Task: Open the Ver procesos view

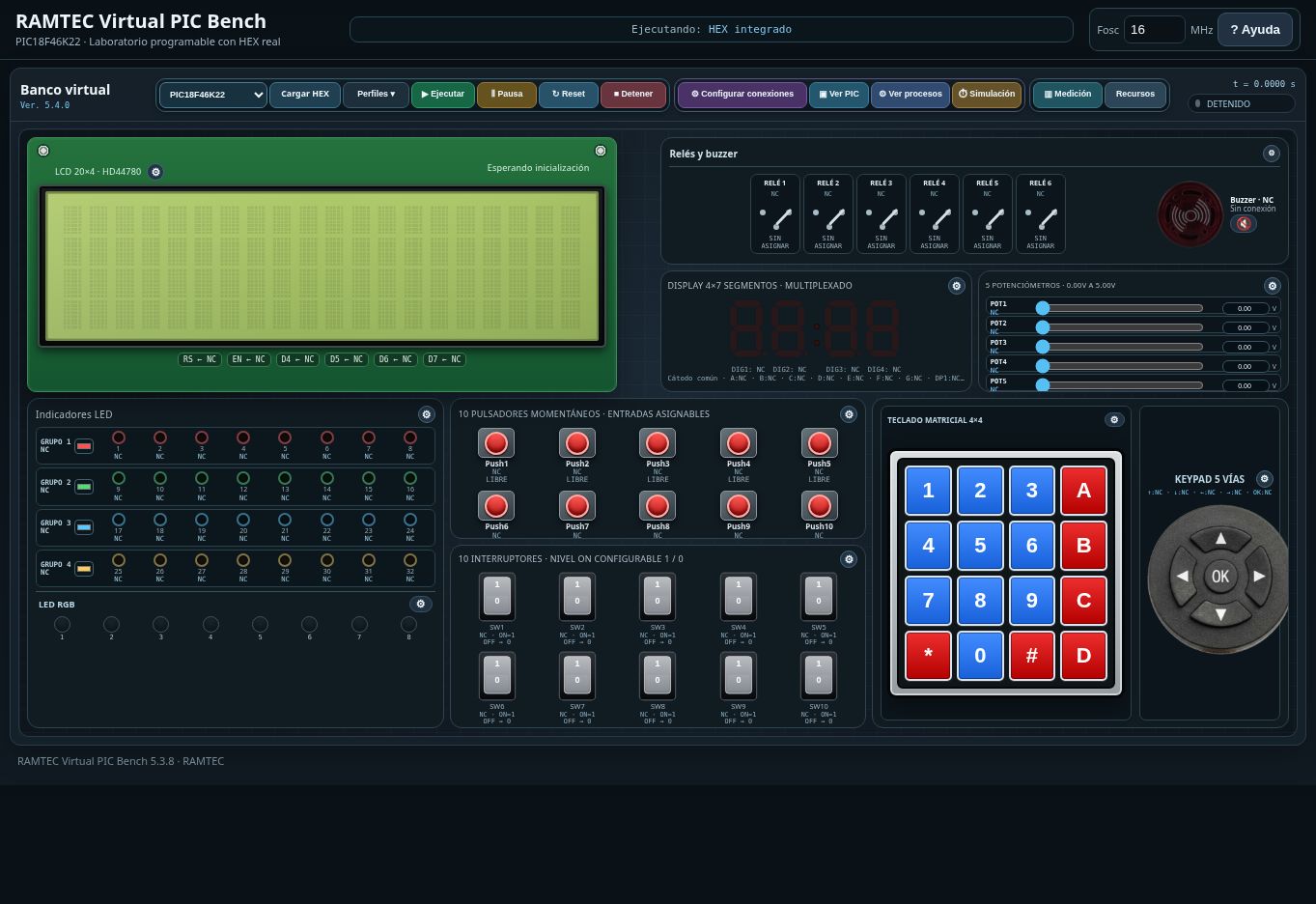Action: click(910, 95)
